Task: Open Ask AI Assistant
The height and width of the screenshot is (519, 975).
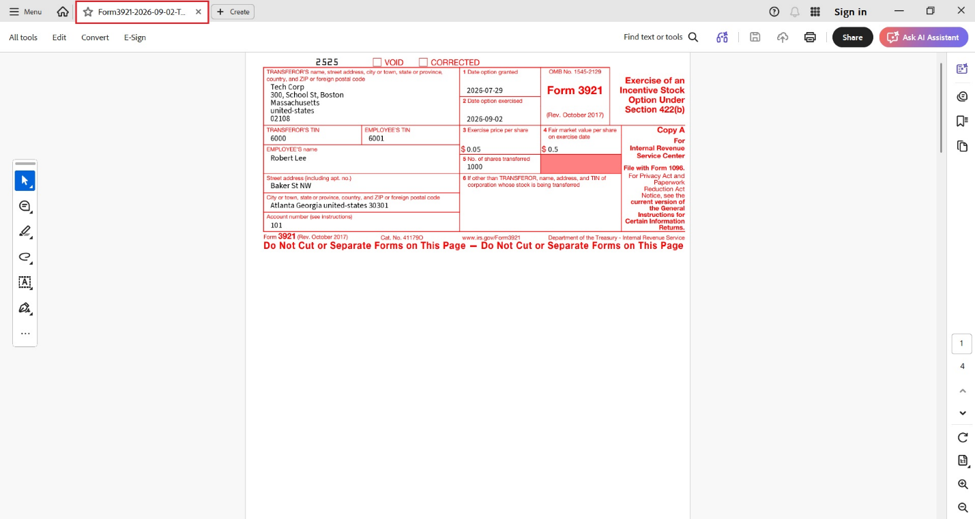Action: (x=923, y=37)
